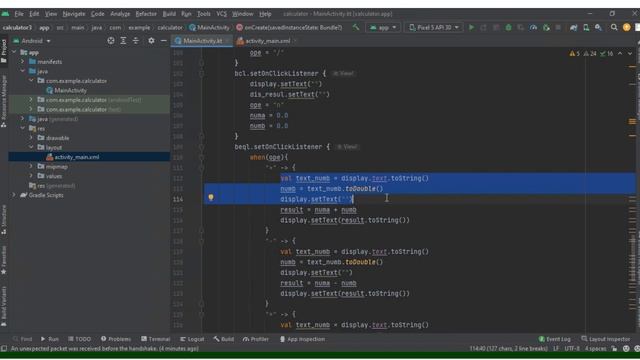
Task: Open the Problems tool window
Action: point(116,339)
